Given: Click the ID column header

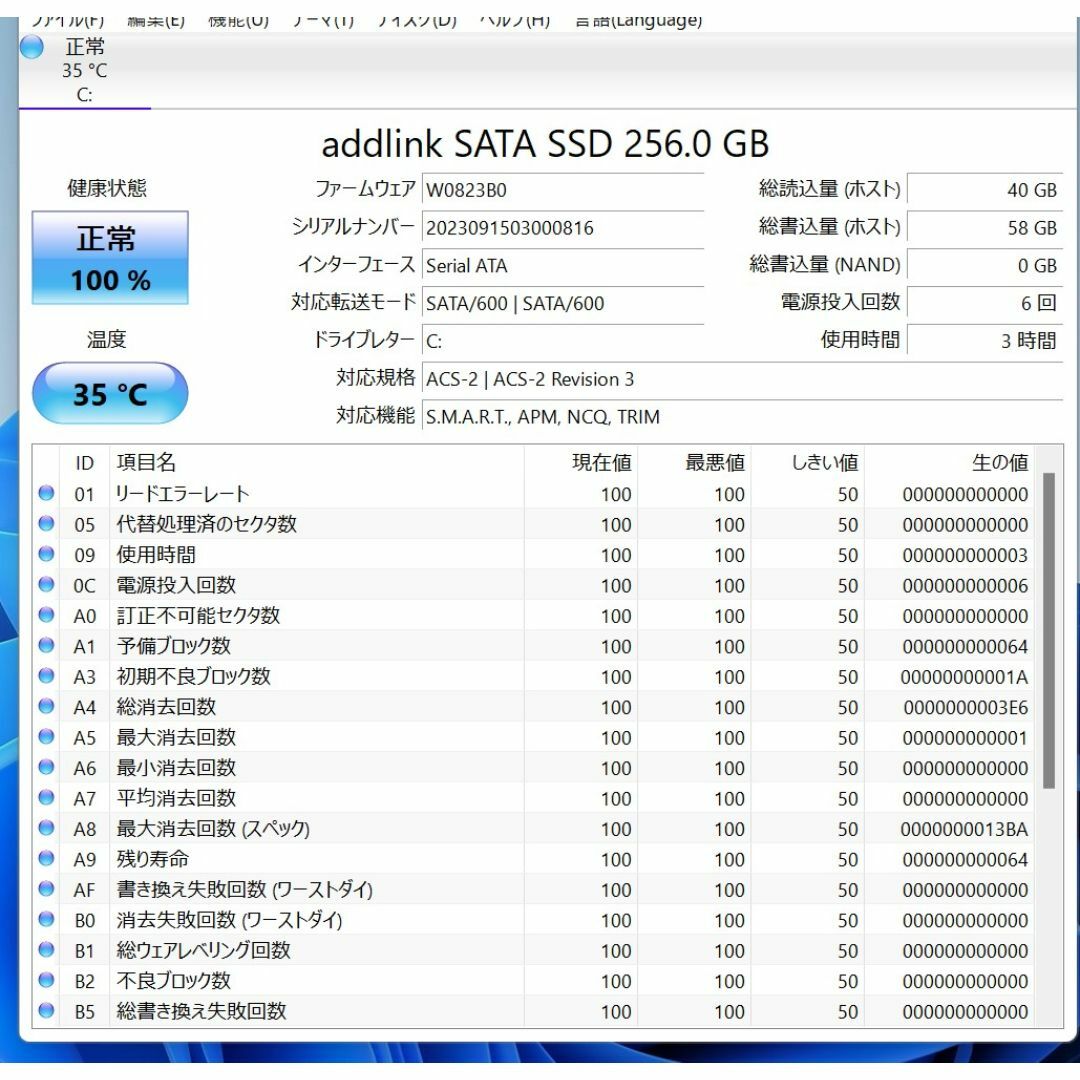Looking at the screenshot, I should 84,463.
